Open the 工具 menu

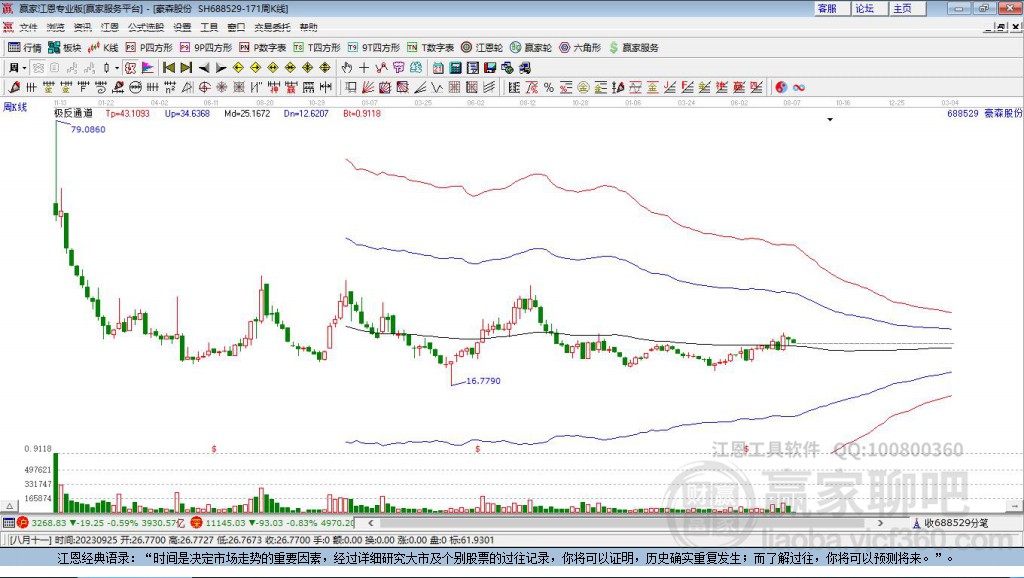209,27
